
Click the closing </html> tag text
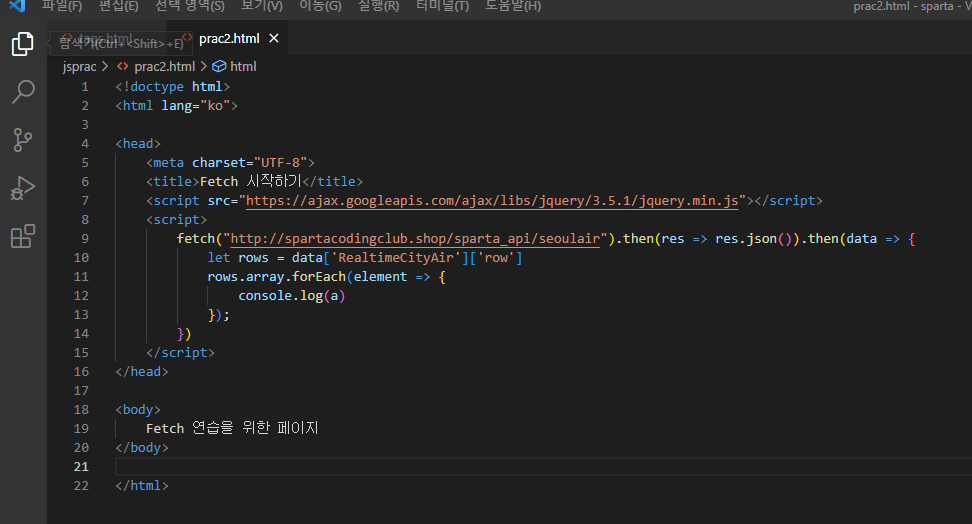[142, 486]
